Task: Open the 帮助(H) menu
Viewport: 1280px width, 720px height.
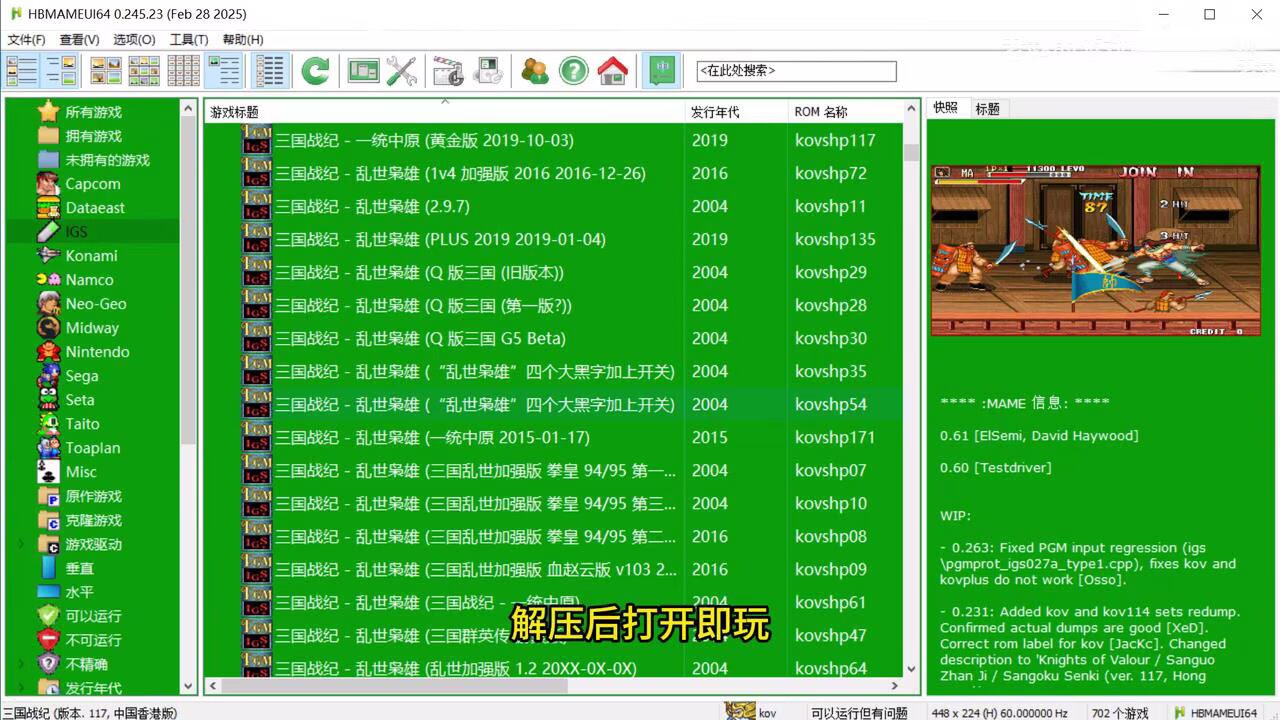Action: click(x=243, y=40)
